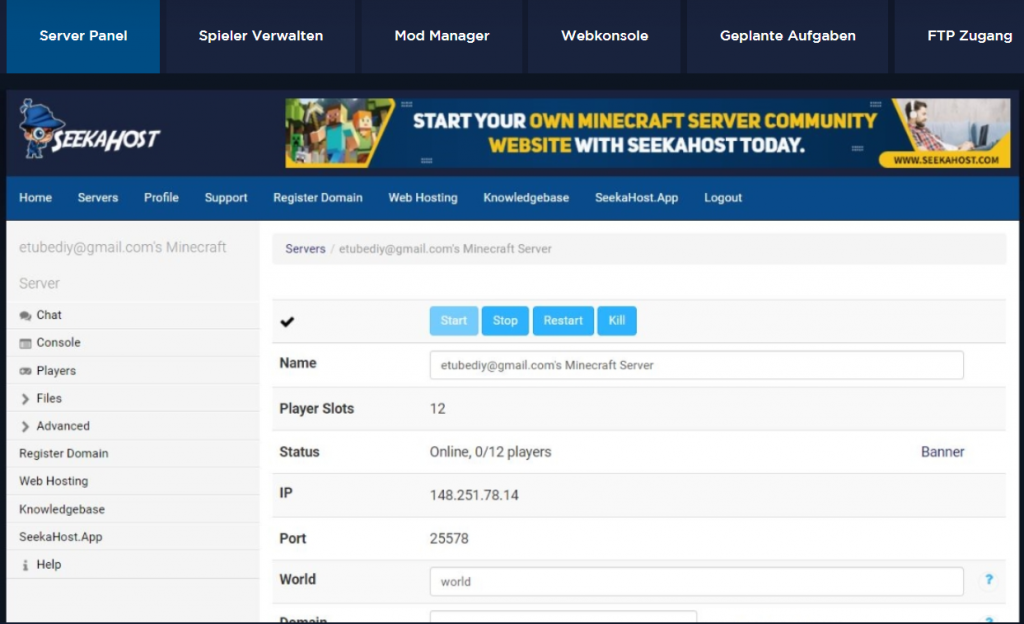Viewport: 1024px width, 624px height.
Task: Open Servers in navigation bar
Action: (x=98, y=198)
